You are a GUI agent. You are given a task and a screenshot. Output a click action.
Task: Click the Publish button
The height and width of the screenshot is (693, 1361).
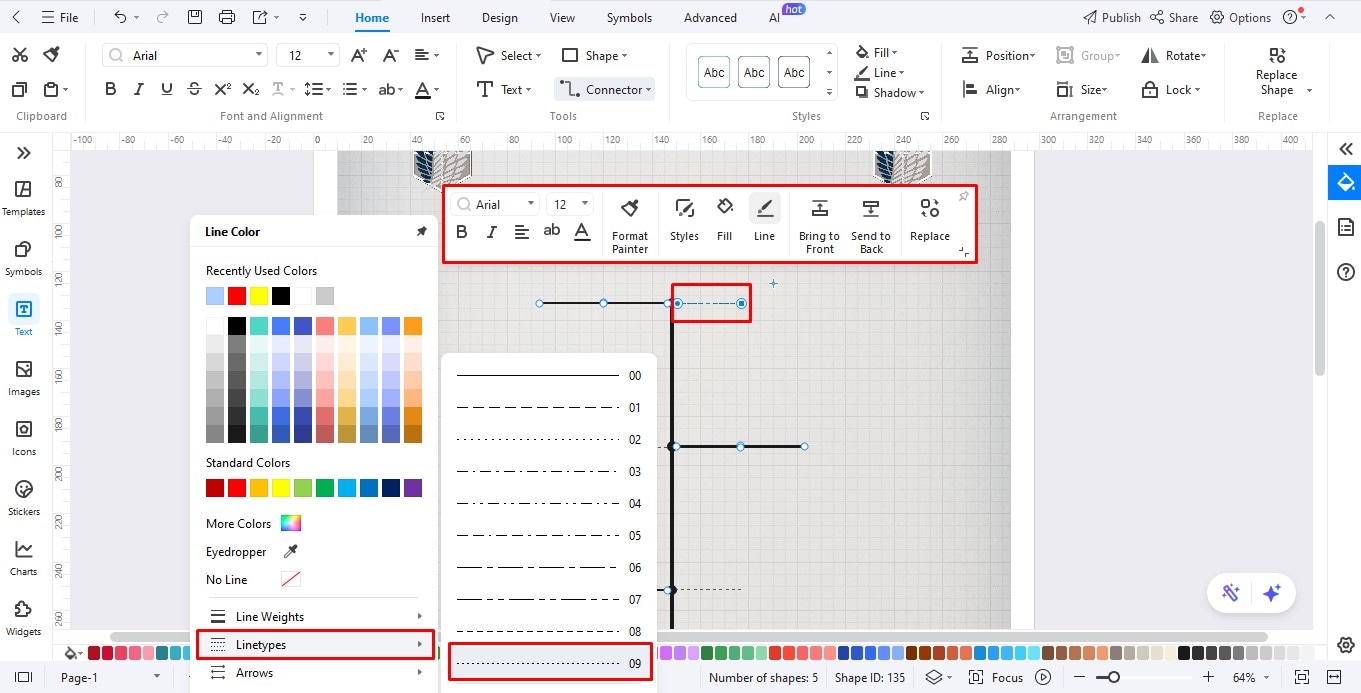1112,17
